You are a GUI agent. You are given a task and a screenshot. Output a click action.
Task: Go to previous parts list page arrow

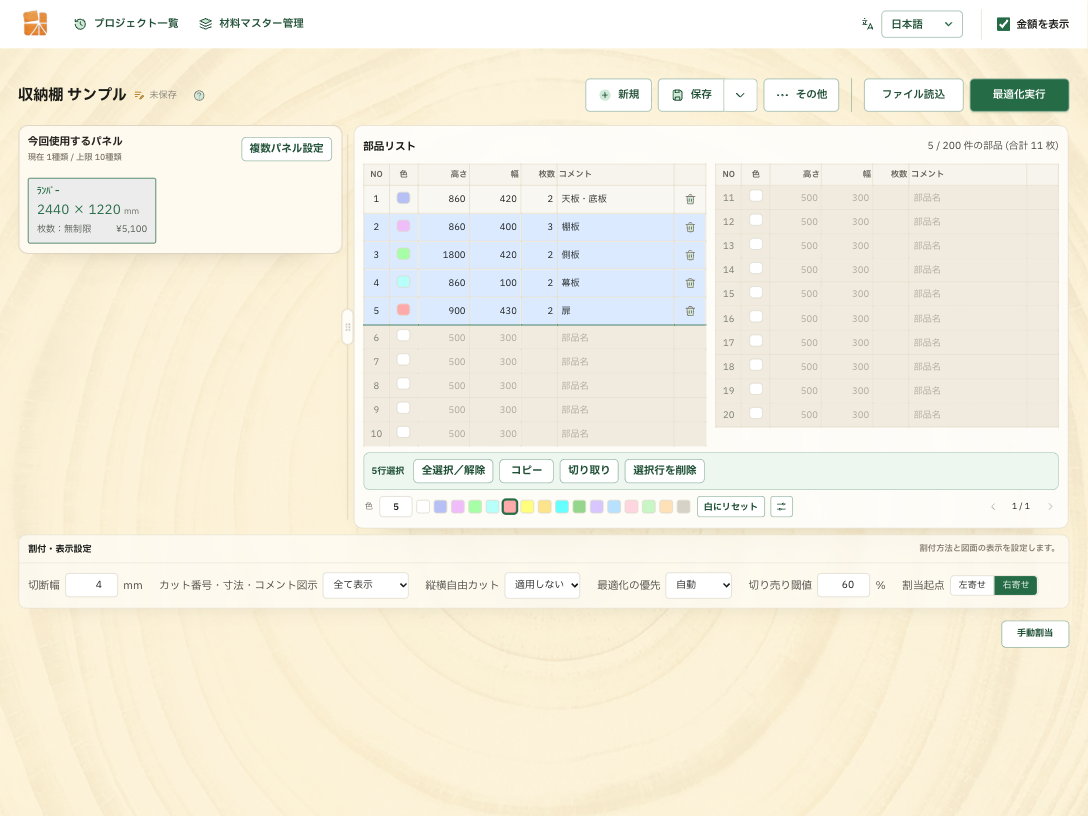click(x=993, y=507)
